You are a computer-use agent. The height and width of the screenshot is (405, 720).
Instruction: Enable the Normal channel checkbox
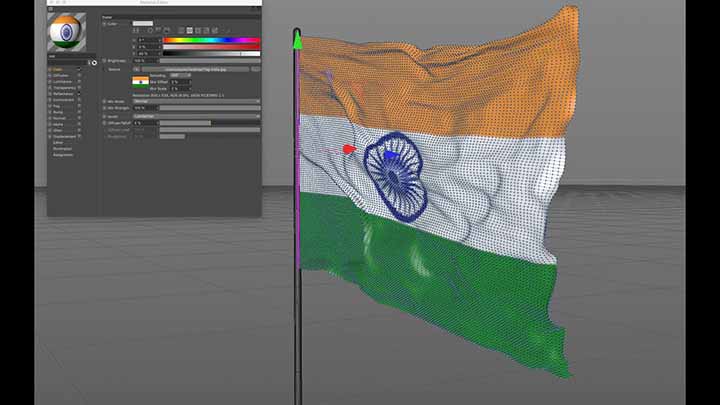[79, 118]
